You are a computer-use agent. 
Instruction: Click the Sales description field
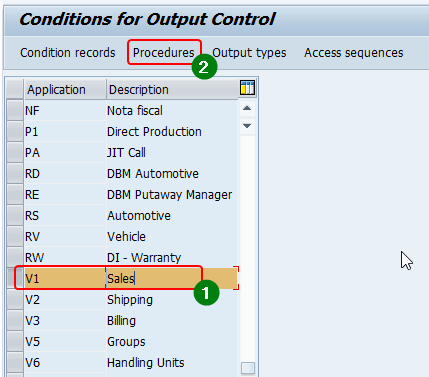click(172, 278)
